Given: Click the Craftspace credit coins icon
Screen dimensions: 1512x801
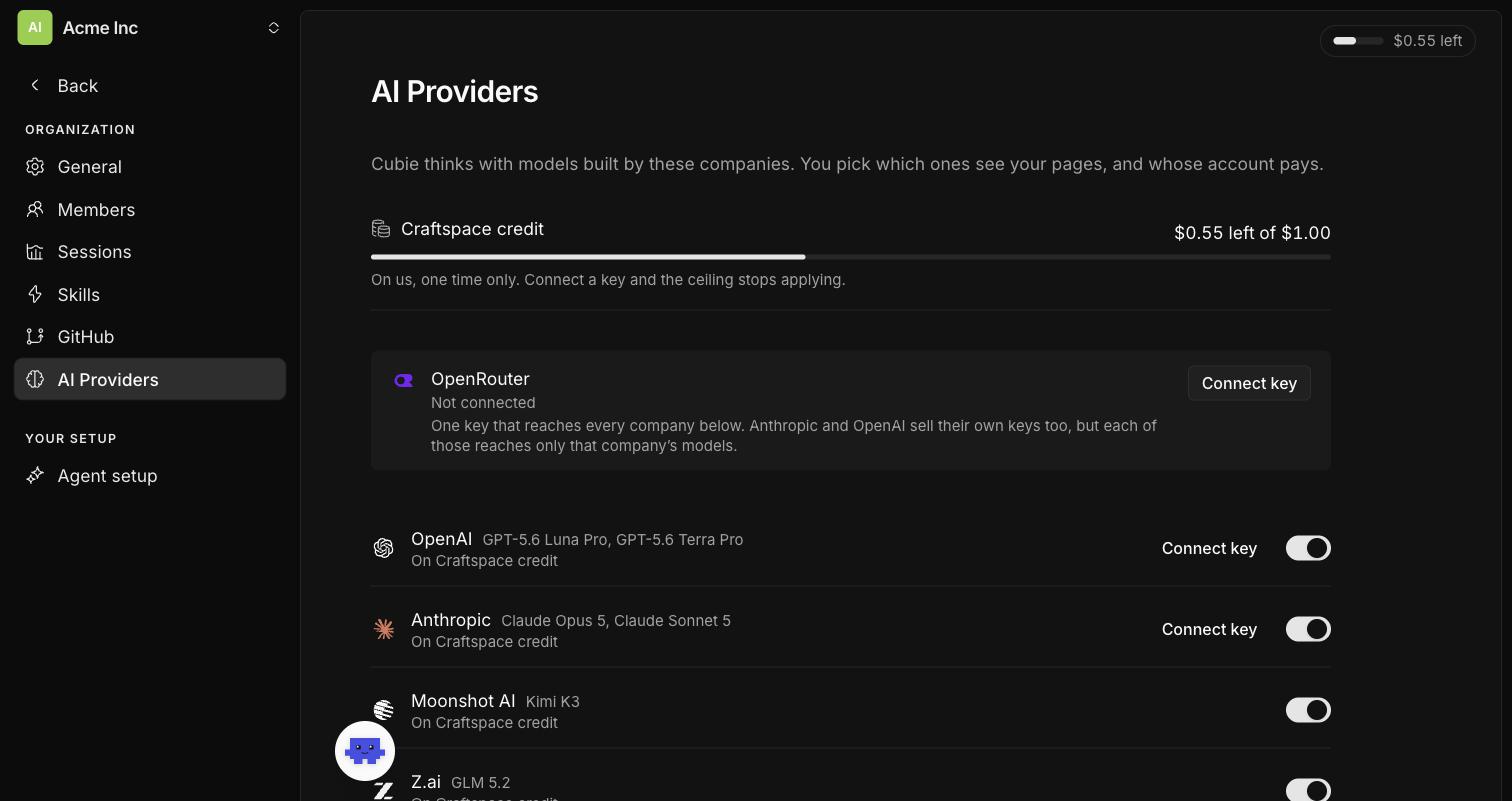Looking at the screenshot, I should (x=381, y=229).
